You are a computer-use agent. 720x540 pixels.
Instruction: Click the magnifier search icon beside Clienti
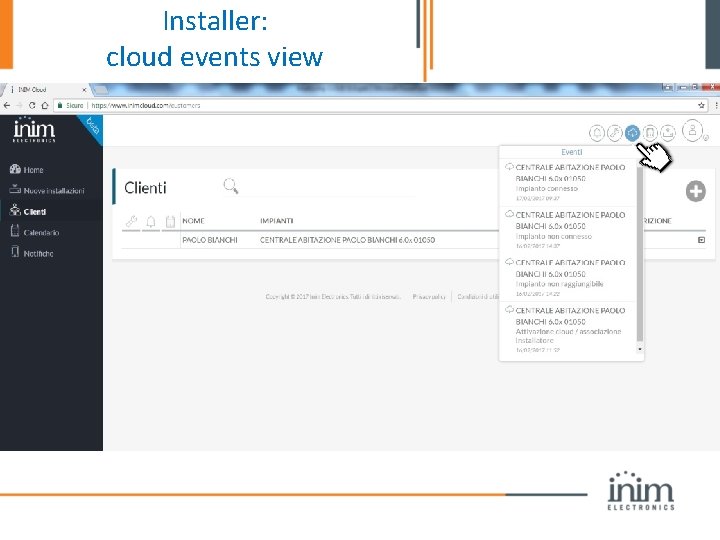(x=231, y=186)
